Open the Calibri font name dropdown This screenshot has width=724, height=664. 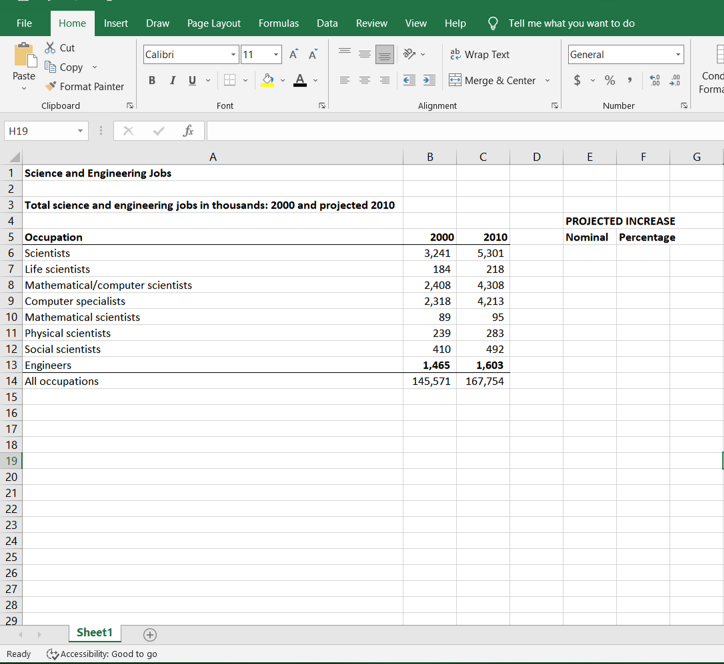(x=233, y=55)
